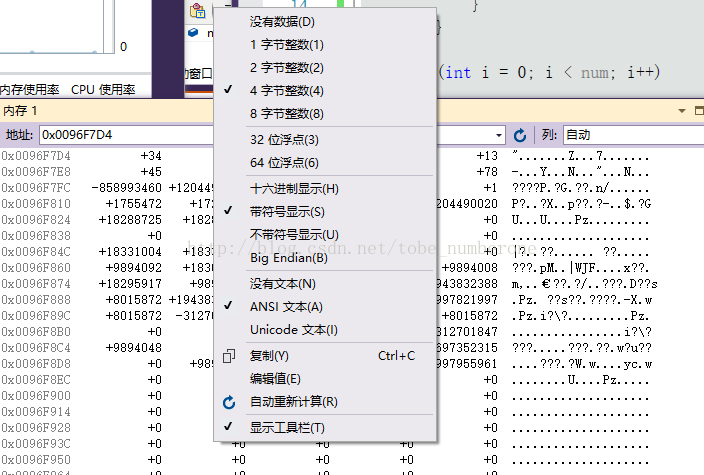The width and height of the screenshot is (704, 475).
Task: Click value +45 in row 0x0096F7E8
Action: [151, 172]
